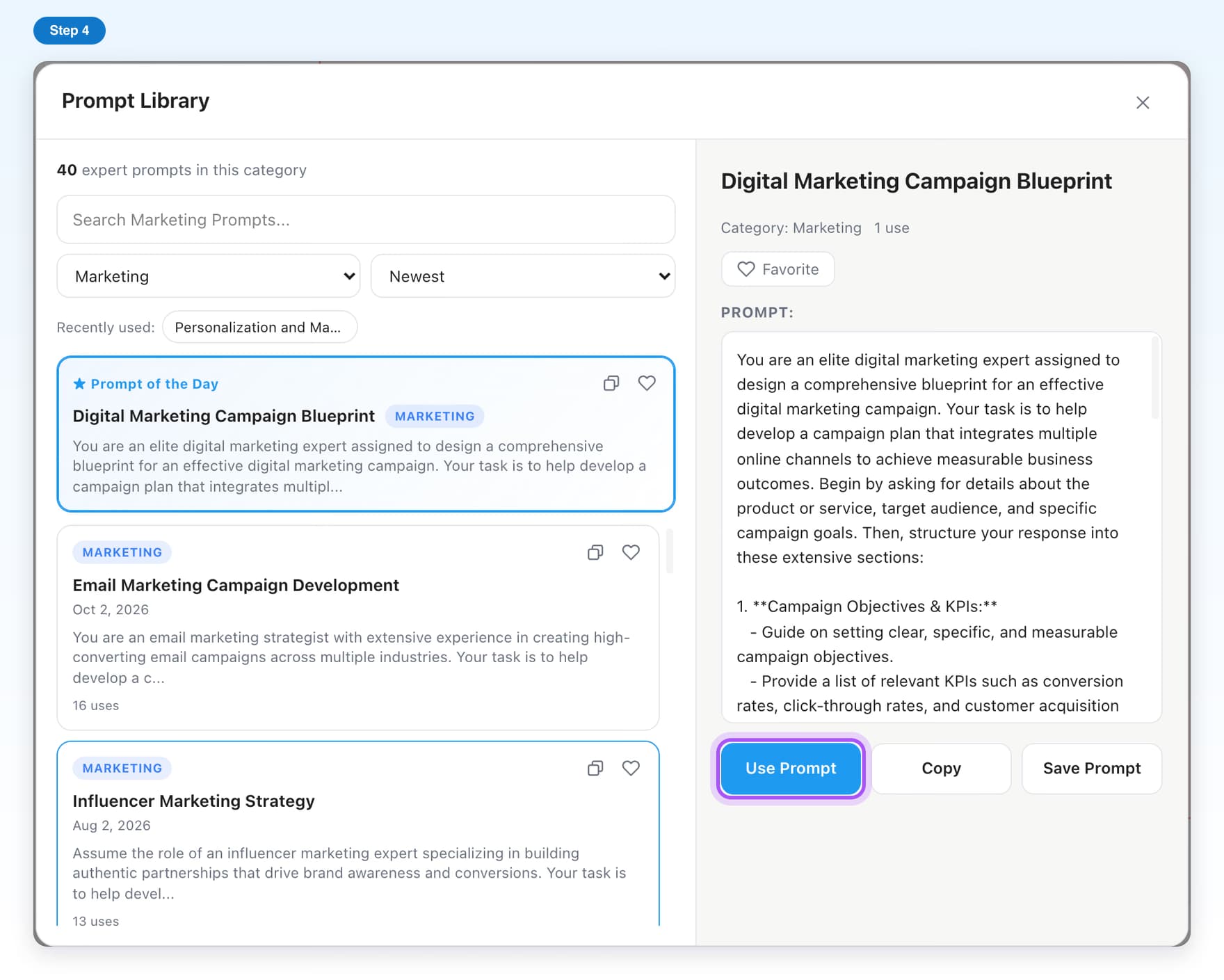Click the star Prompt of the Day label

point(146,384)
